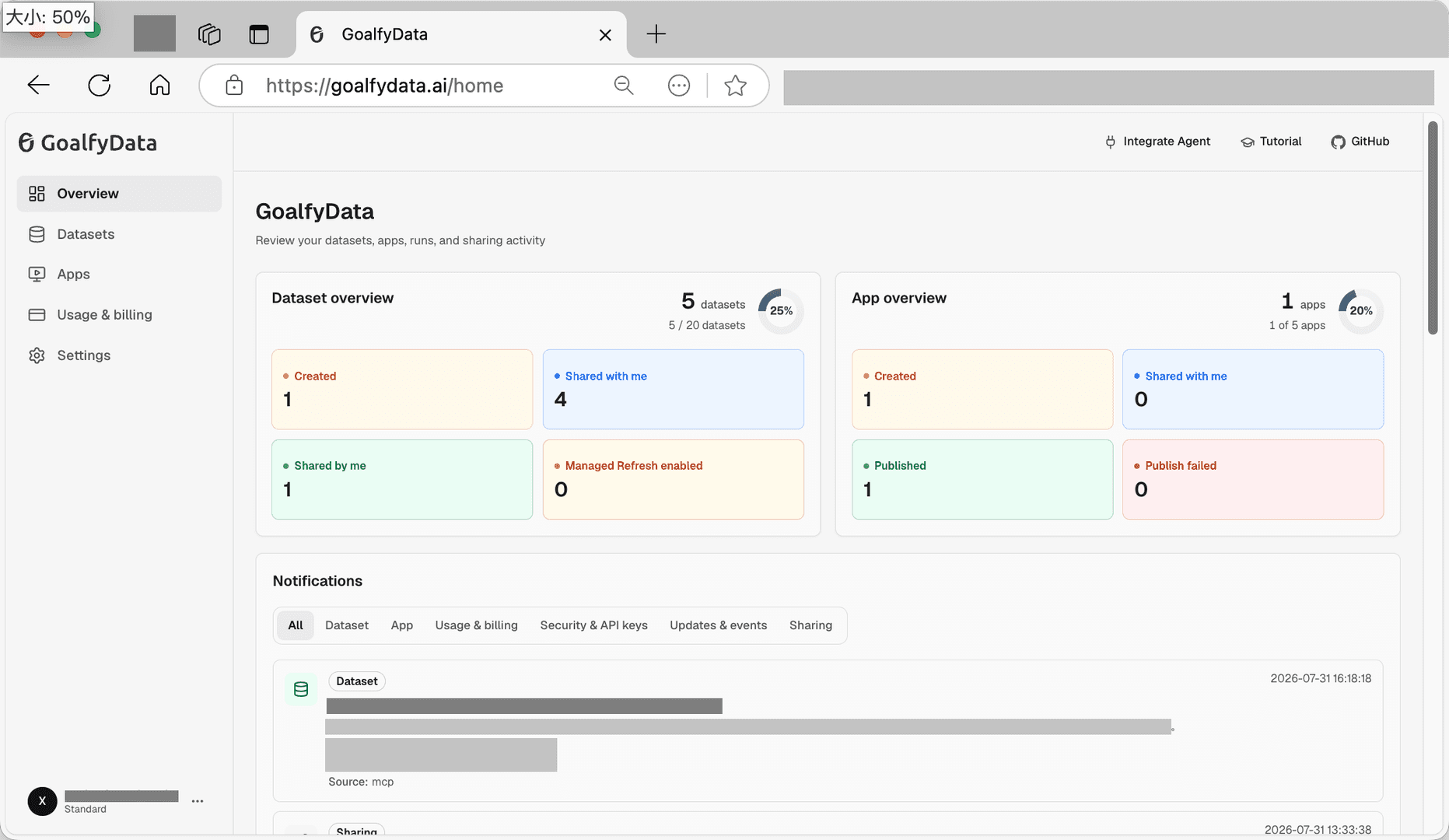This screenshot has width=1449, height=840.
Task: Click the Standard plan label
Action: pos(86,809)
